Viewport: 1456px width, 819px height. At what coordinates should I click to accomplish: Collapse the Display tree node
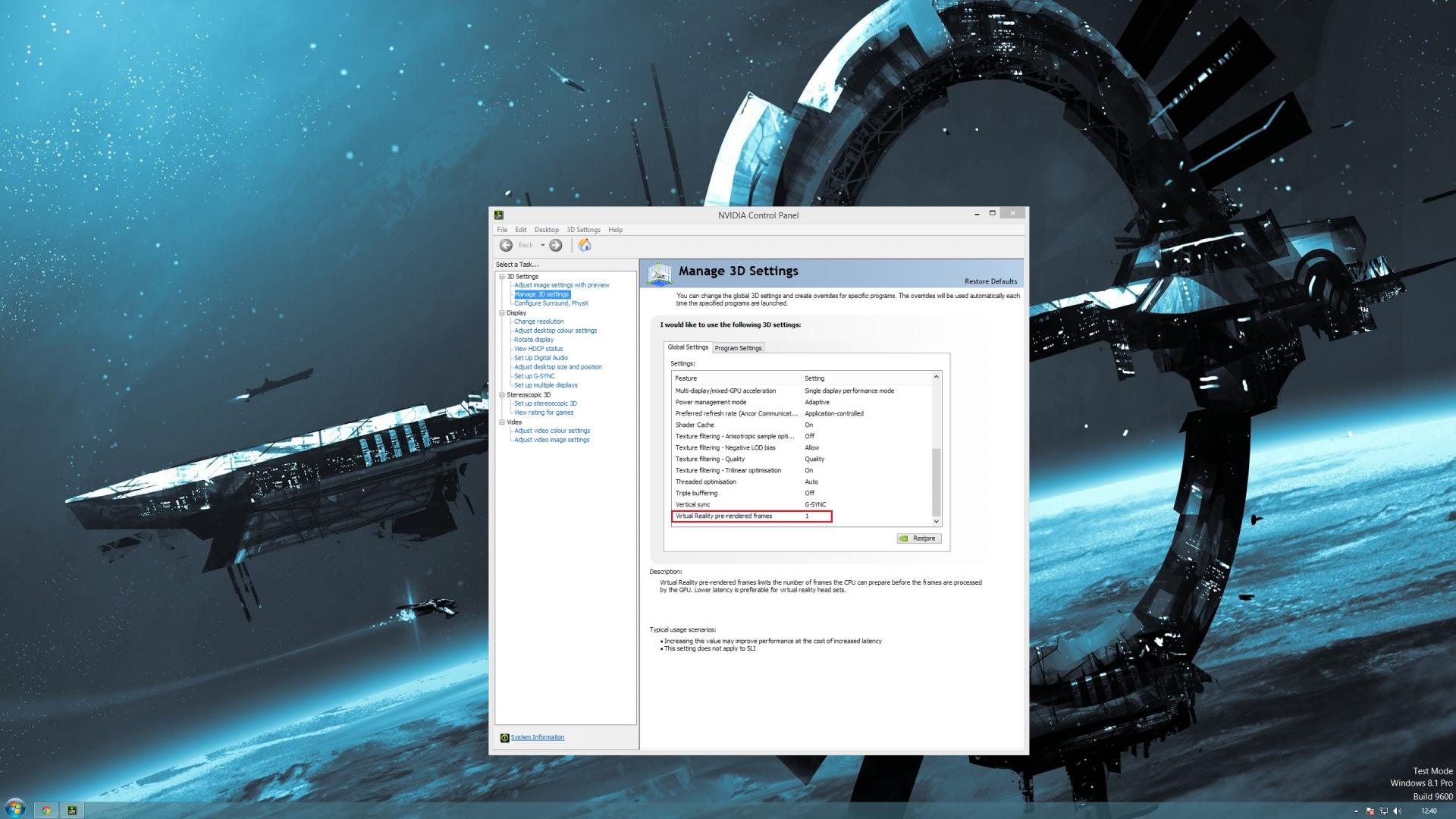point(501,313)
